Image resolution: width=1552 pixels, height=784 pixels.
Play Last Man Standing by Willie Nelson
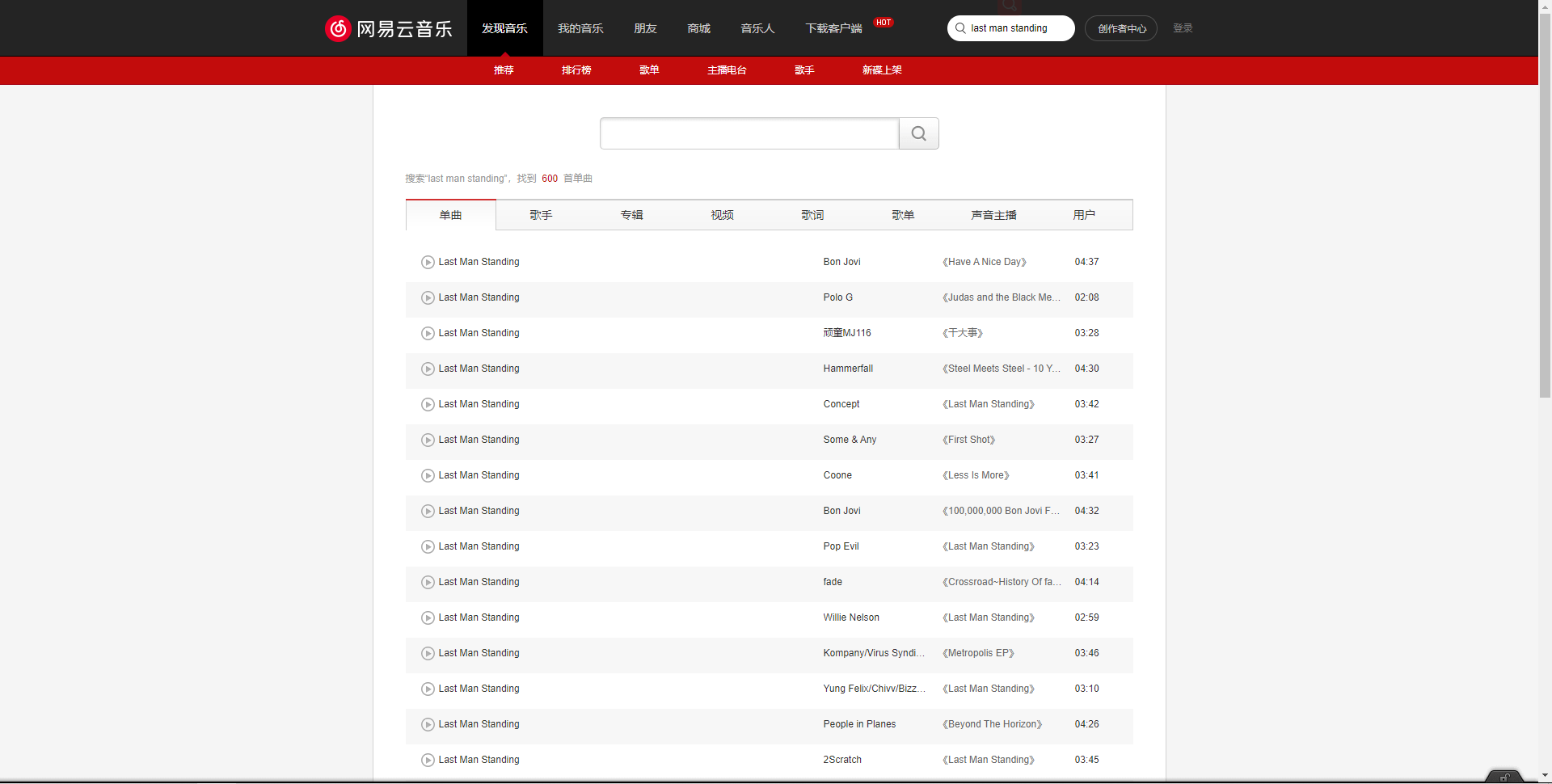pos(428,618)
